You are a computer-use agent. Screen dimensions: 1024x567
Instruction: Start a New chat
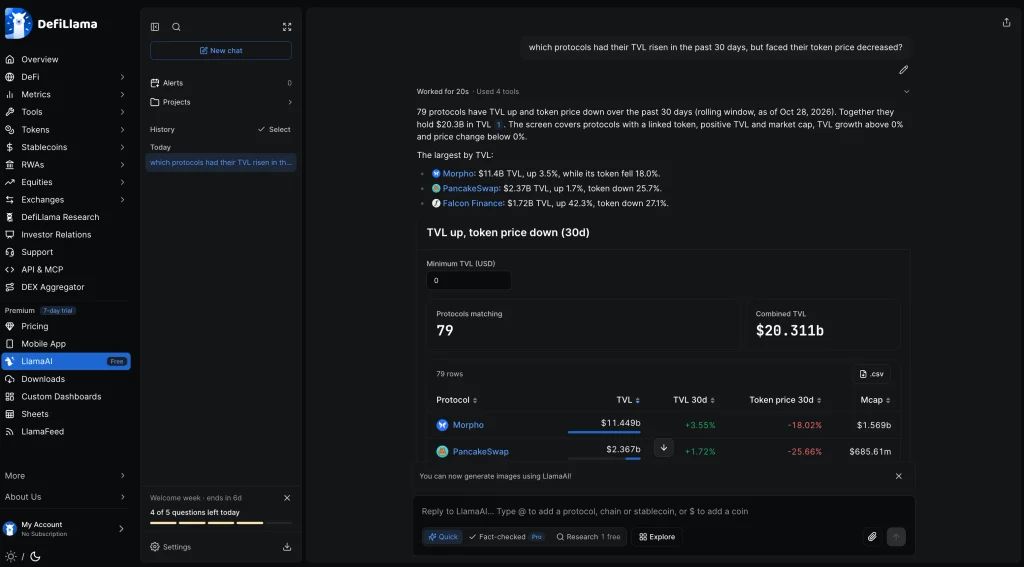click(221, 50)
